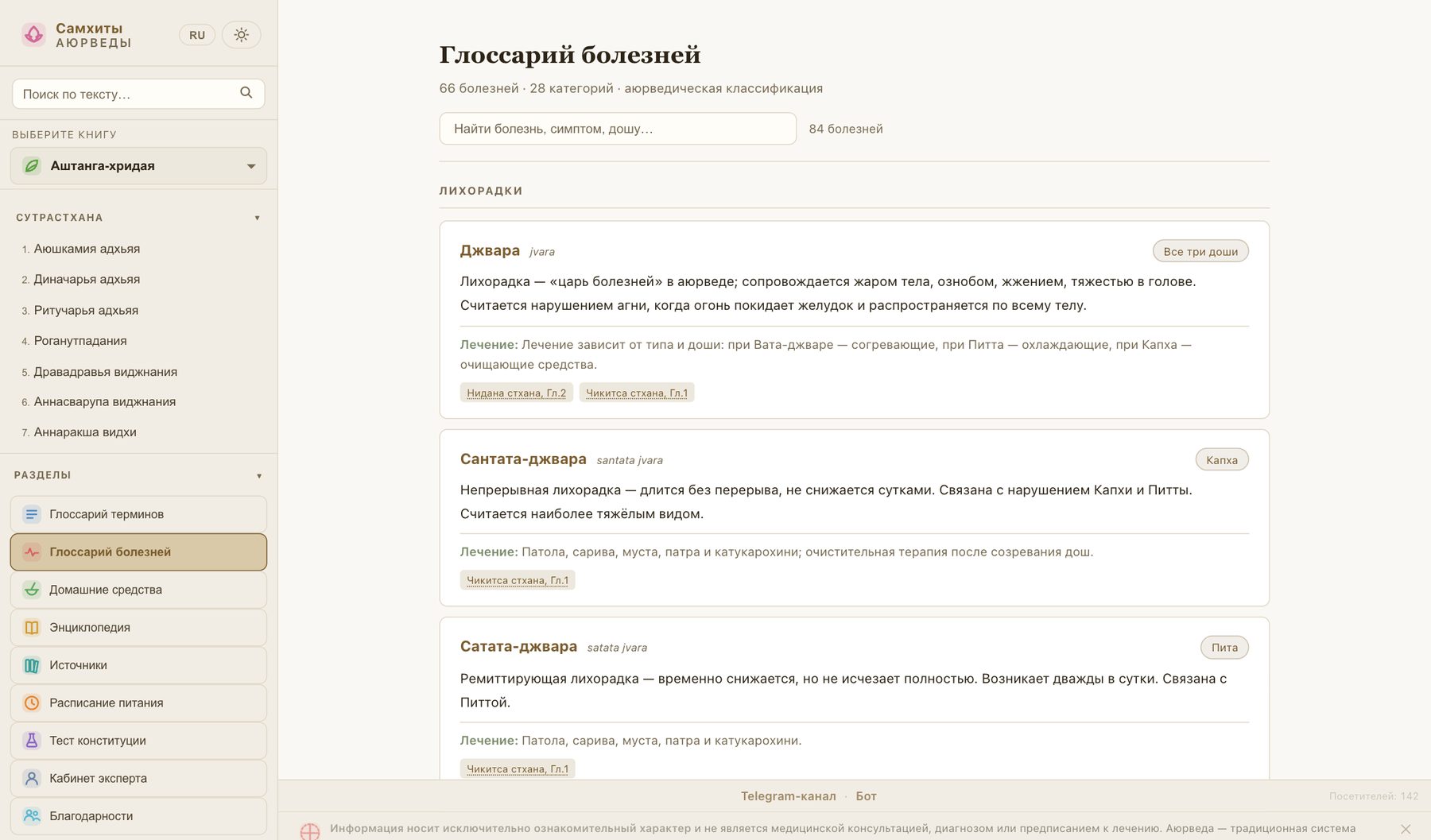Close the disclaimer banner
Viewport: 1431px width, 840px height.
coord(1406,829)
